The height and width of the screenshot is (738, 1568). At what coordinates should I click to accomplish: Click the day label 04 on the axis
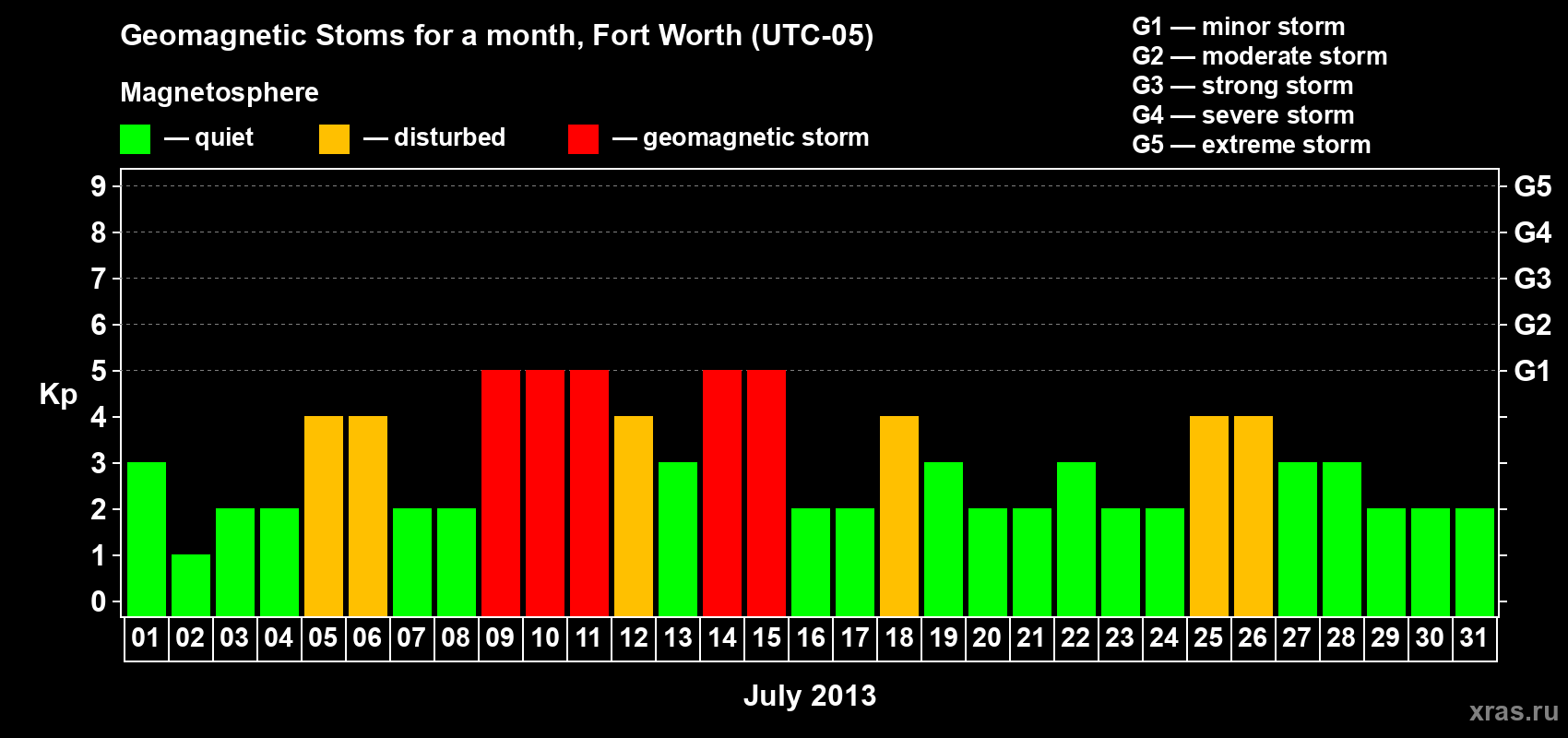(279, 637)
